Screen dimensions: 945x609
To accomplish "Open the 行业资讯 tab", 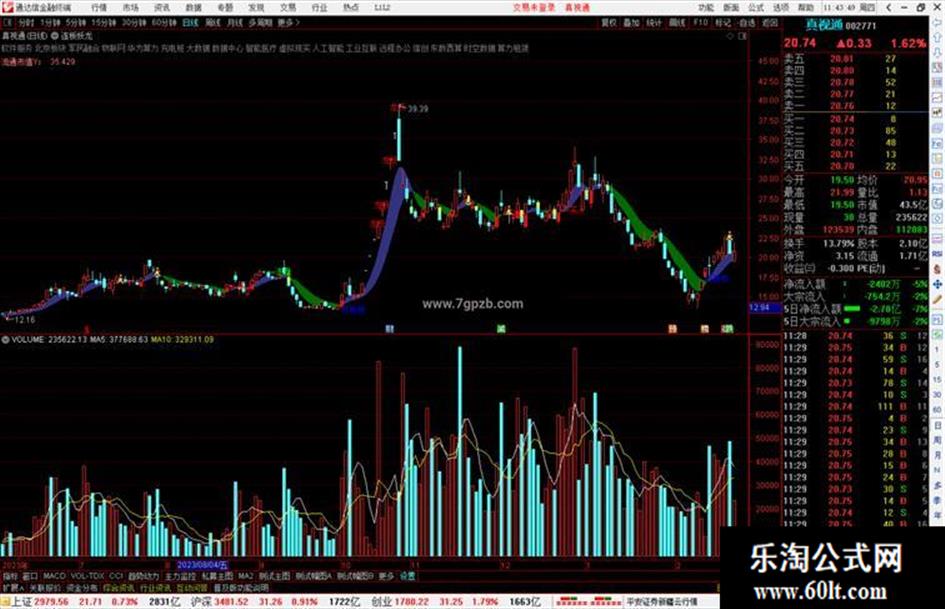I will coord(155,587).
